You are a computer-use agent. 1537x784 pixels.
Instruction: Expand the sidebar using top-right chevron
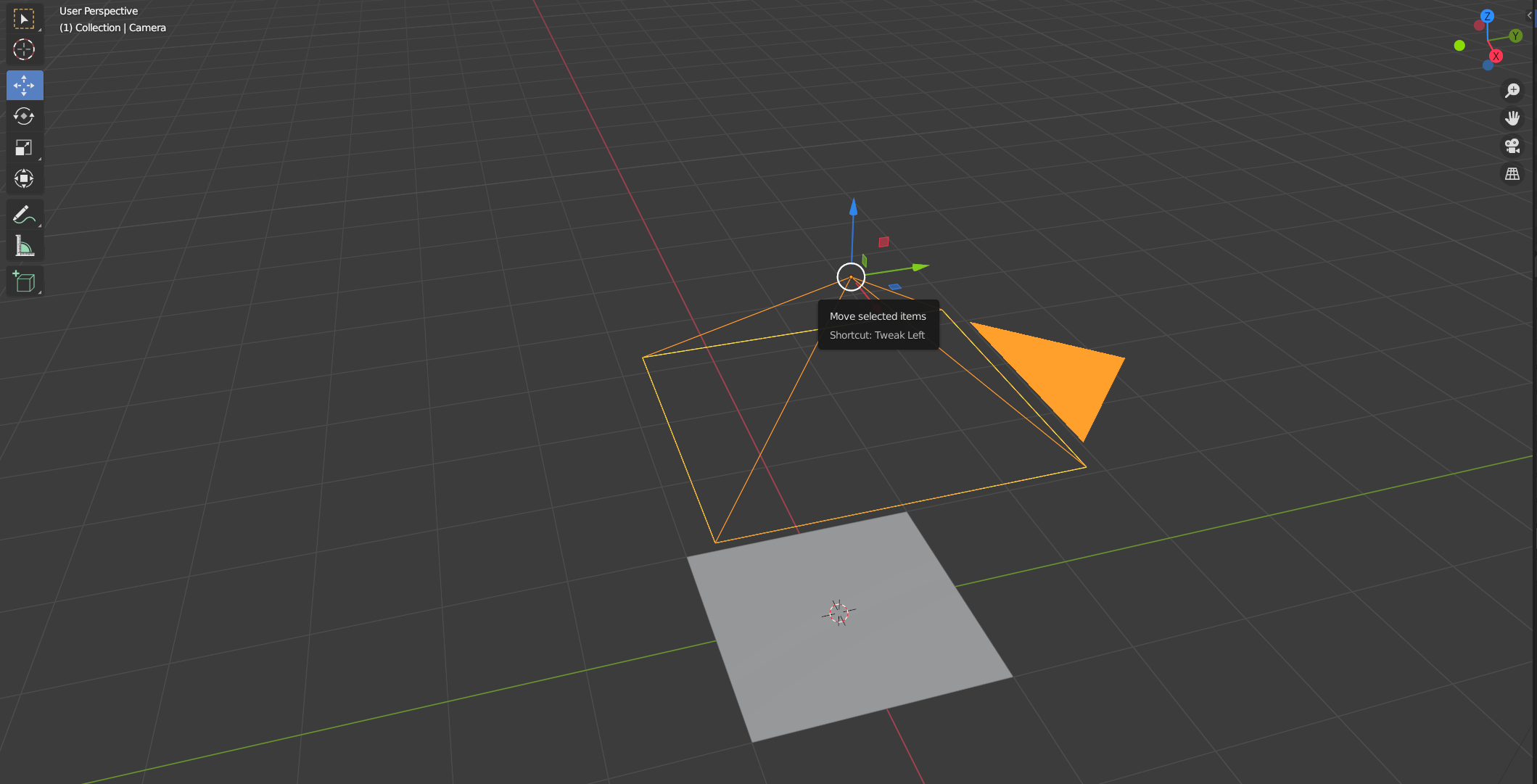click(1530, 15)
